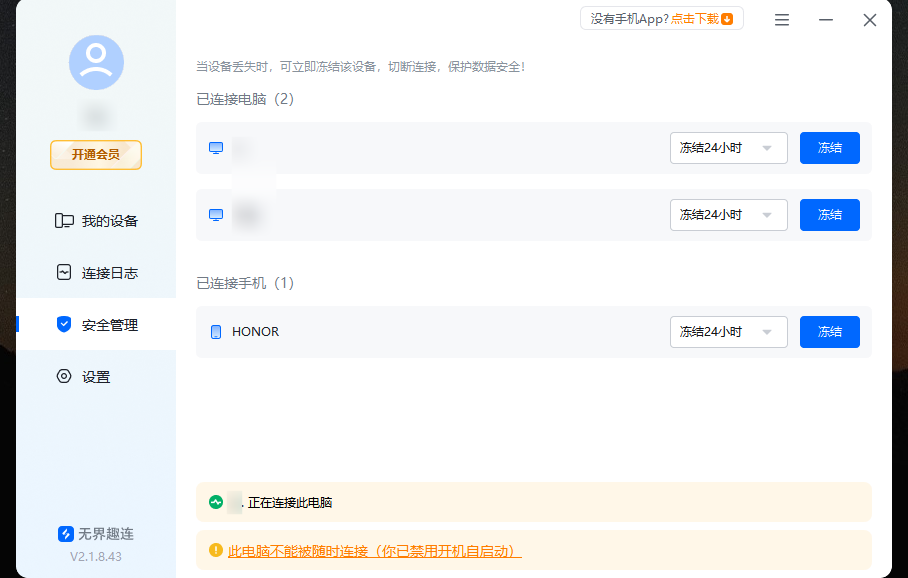Click the green connection status icon
Screen dimensions: 908x578
pyautogui.click(x=215, y=501)
